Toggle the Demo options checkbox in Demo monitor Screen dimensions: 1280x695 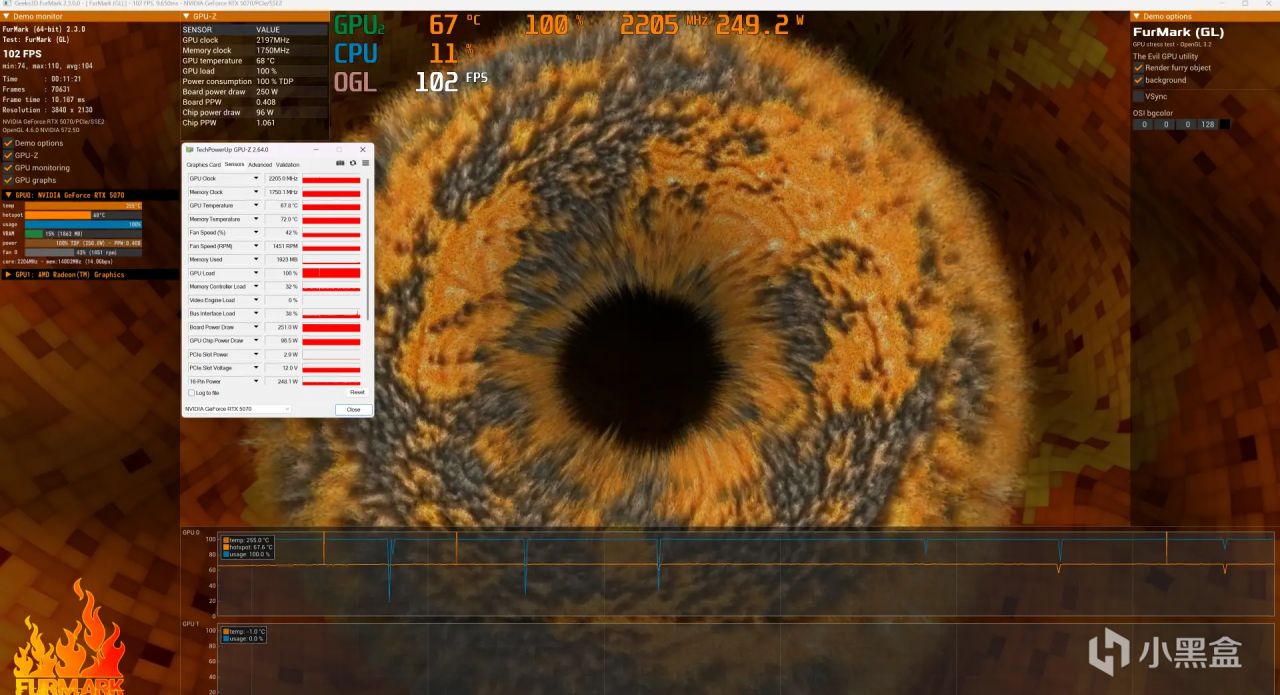8,143
